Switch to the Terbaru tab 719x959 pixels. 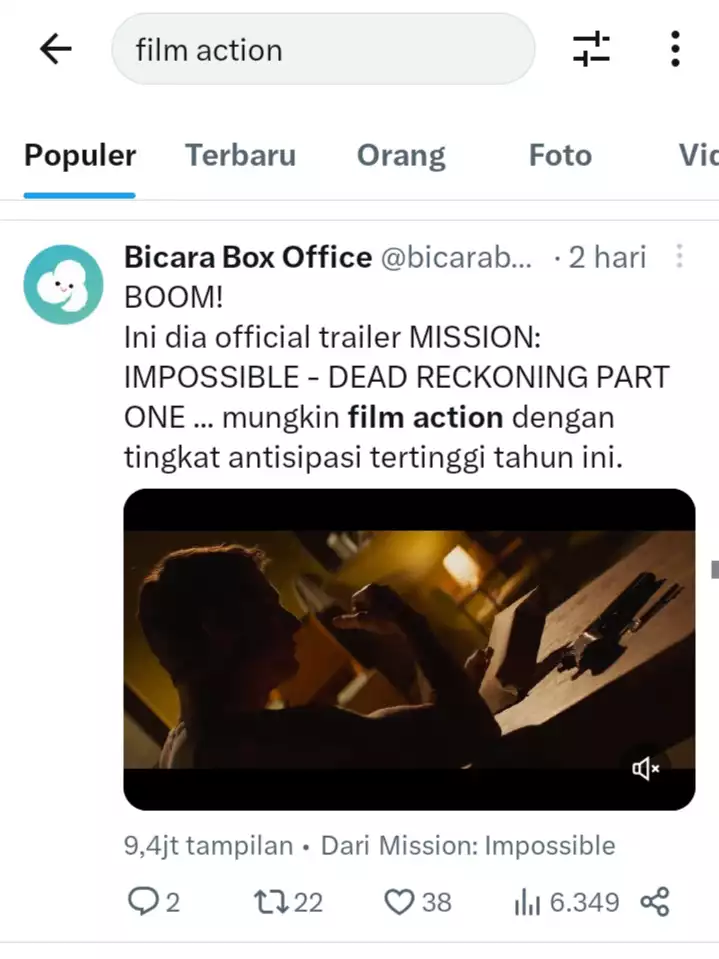coord(240,155)
